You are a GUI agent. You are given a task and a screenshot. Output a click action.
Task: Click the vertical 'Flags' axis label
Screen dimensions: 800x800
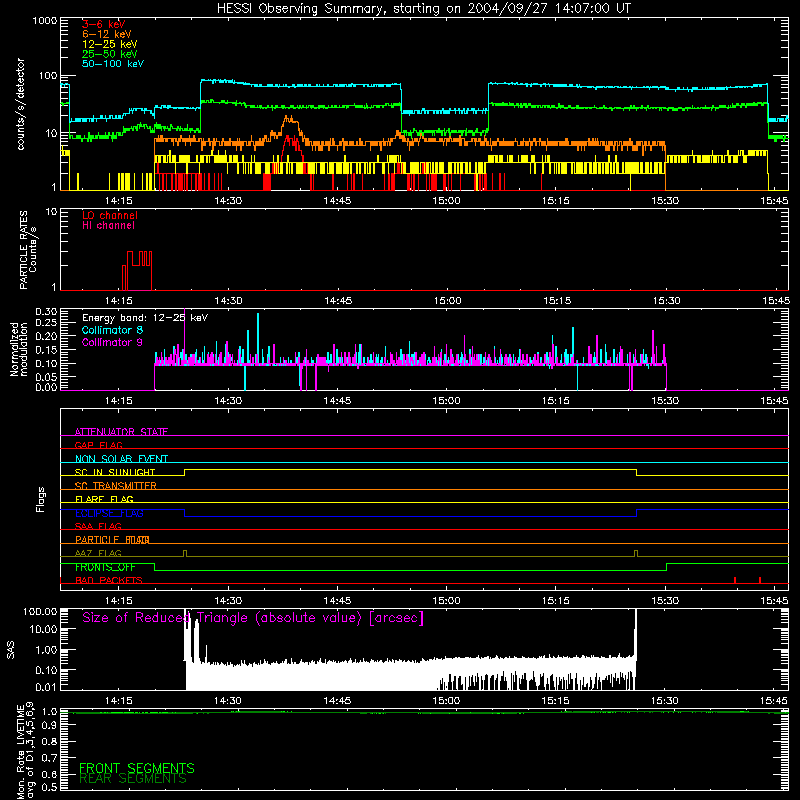click(x=40, y=499)
